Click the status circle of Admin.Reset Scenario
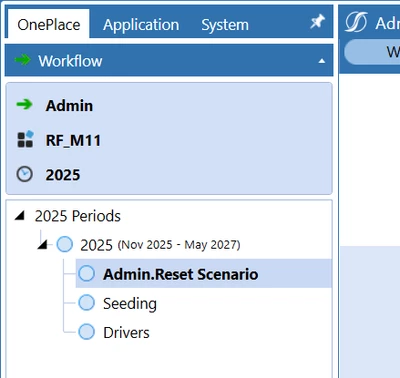Screen dimensions: 400x378 click(x=87, y=273)
